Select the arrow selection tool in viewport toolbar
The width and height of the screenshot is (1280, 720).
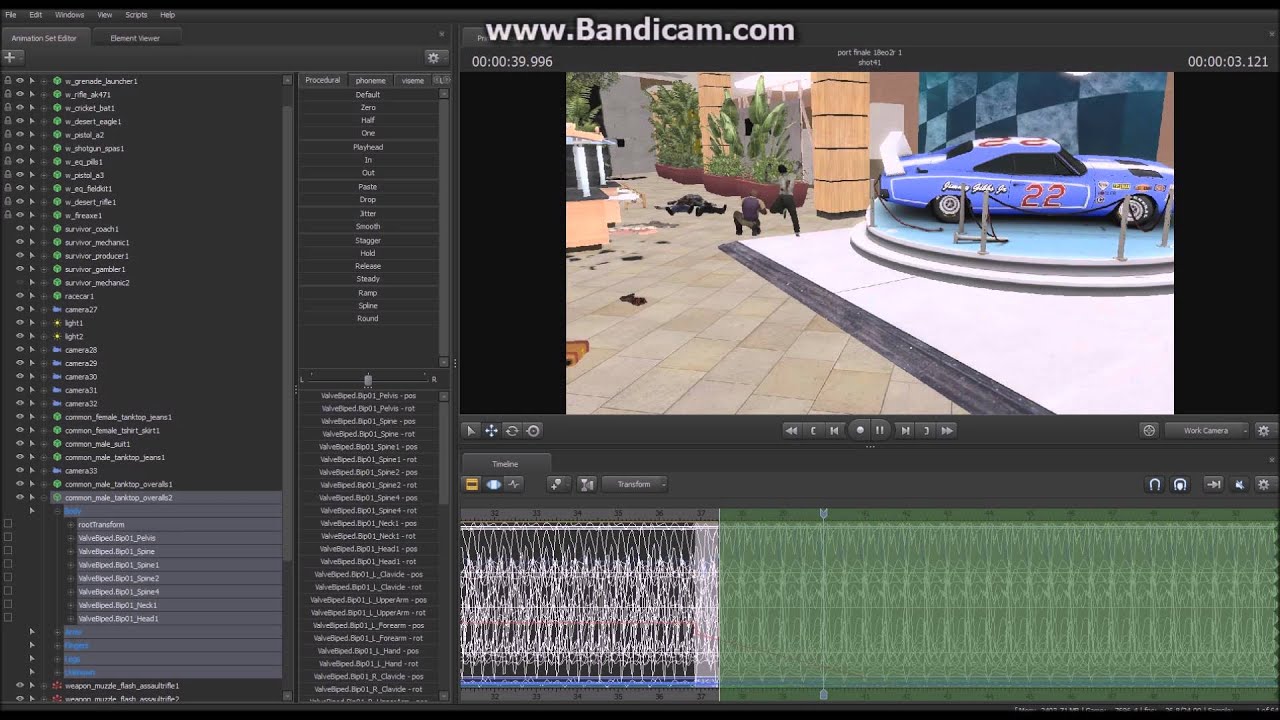pos(471,431)
